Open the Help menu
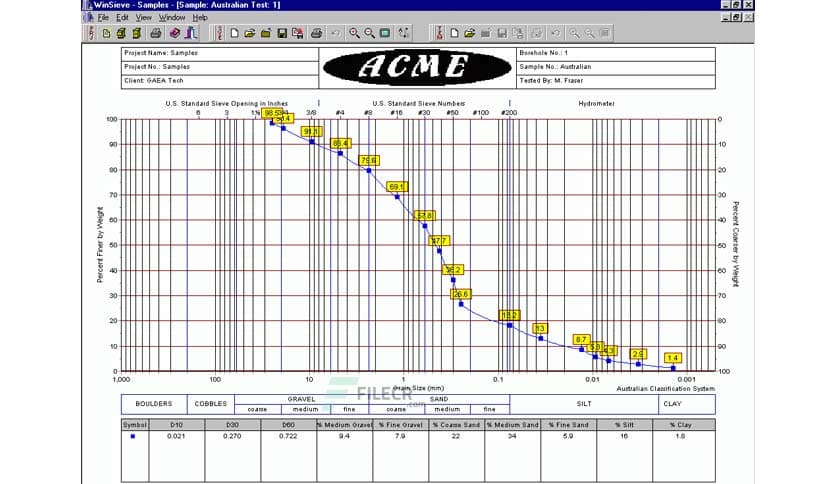Viewport: 836px width, 484px height. [x=200, y=17]
